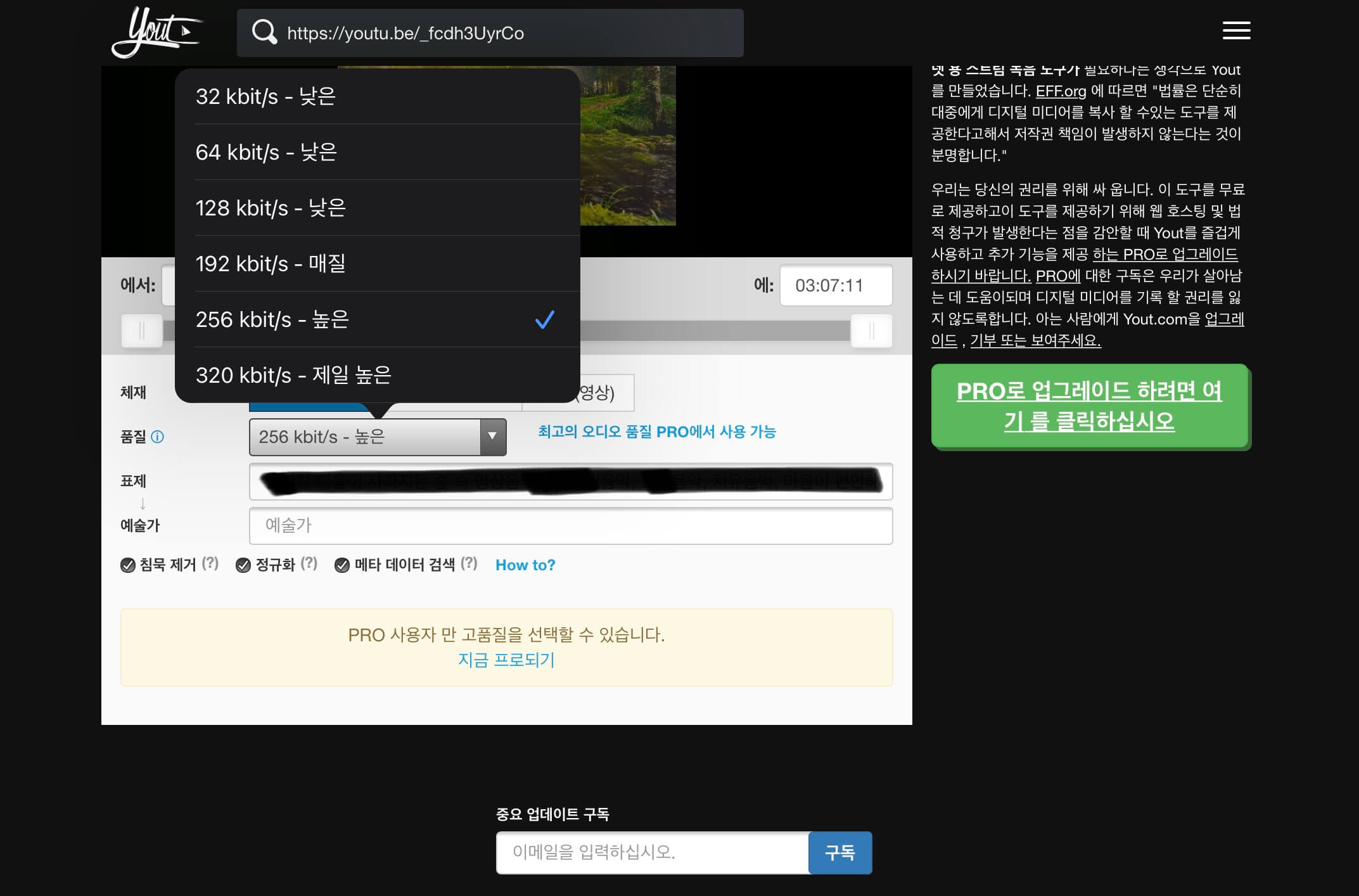Screen dimensions: 1359x896
Task: Pick the 128 kbit/s menu entry
Action: pyautogui.click(x=377, y=208)
